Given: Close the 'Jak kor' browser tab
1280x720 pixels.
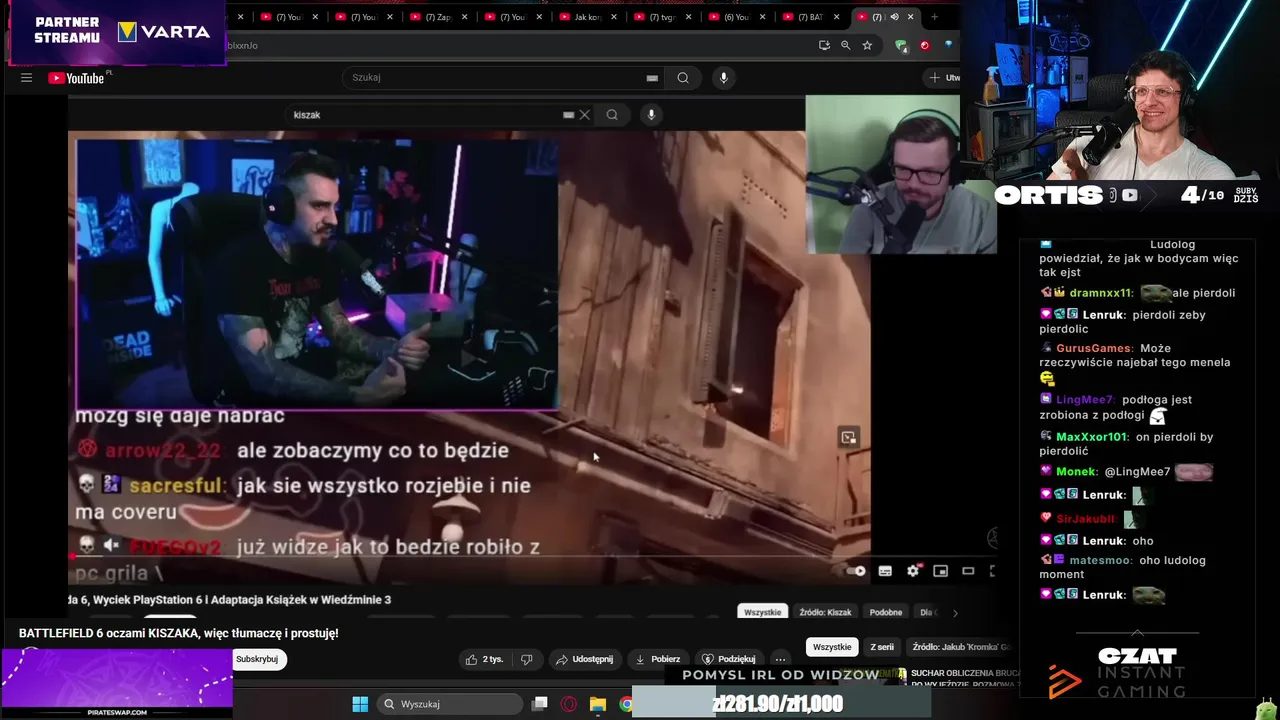Looking at the screenshot, I should (x=614, y=17).
